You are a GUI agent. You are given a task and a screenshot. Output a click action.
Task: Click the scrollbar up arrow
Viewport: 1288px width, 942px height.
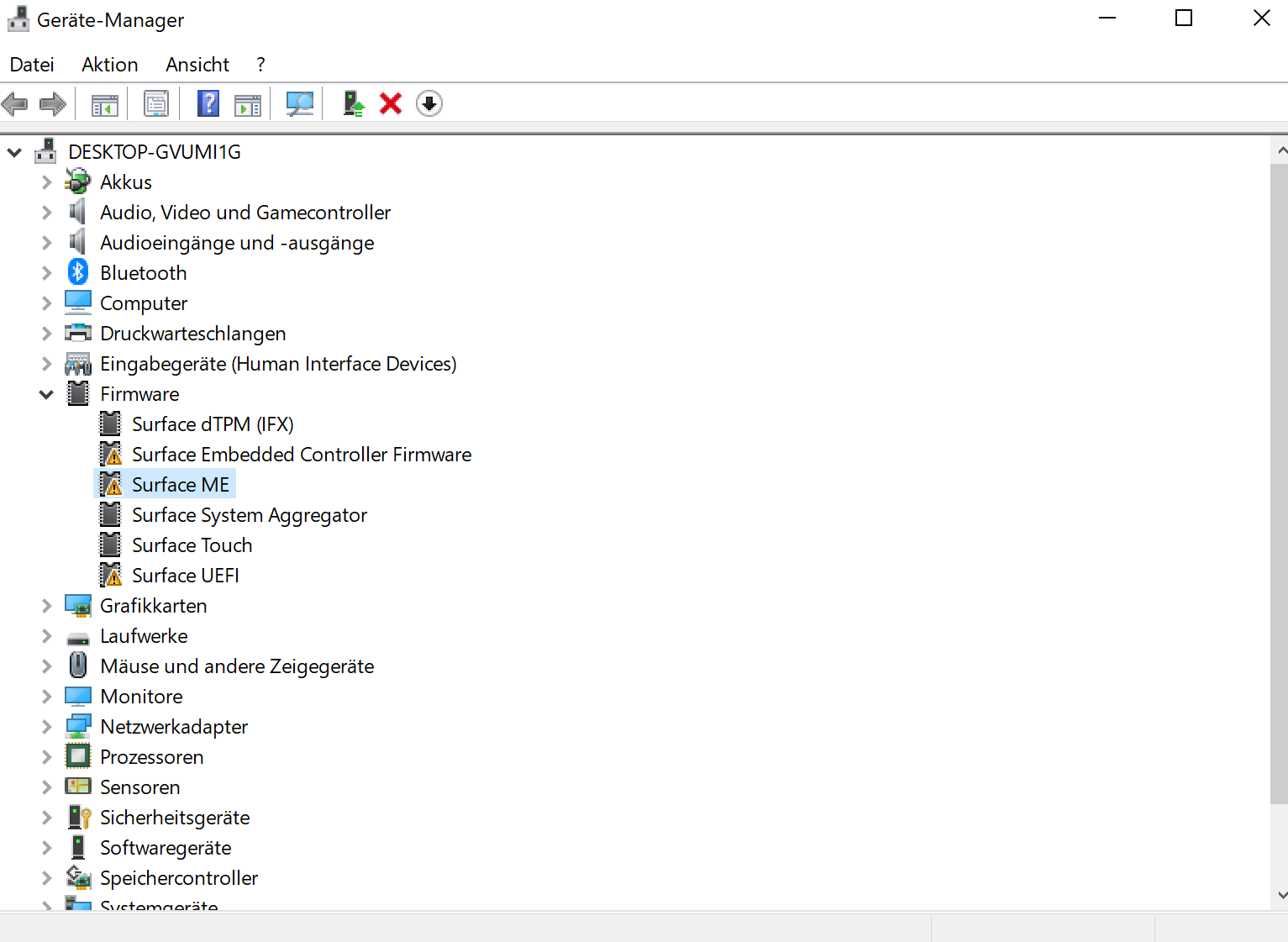click(1280, 150)
